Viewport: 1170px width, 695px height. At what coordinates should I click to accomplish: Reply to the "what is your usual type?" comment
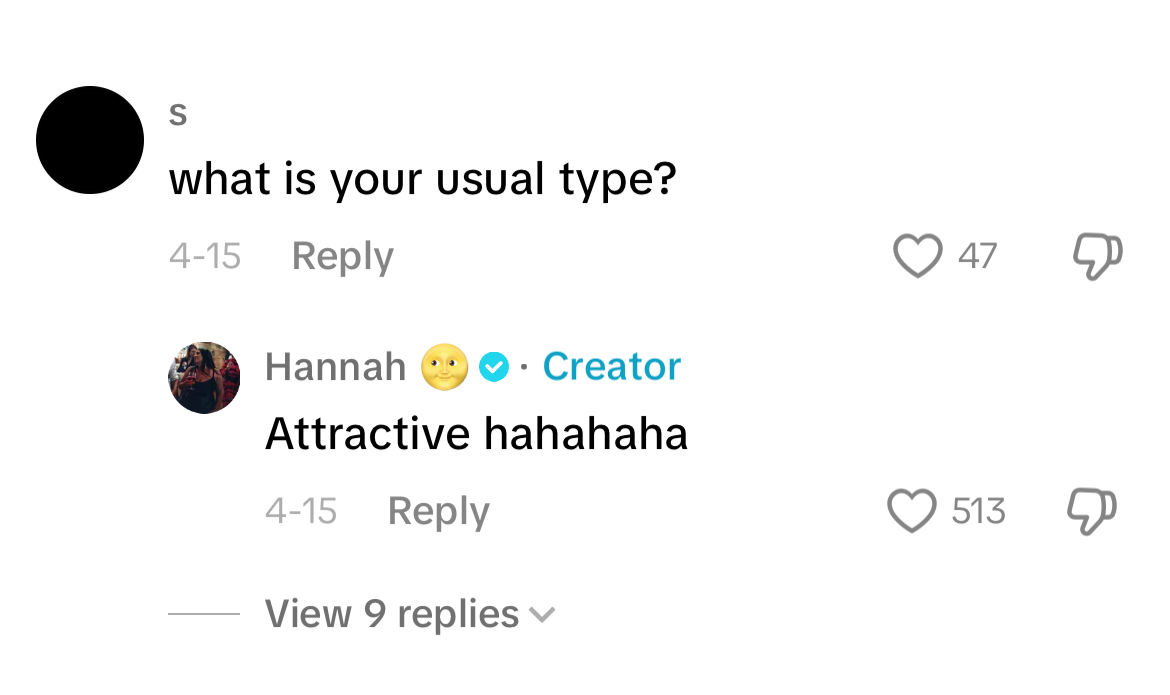pyautogui.click(x=342, y=257)
